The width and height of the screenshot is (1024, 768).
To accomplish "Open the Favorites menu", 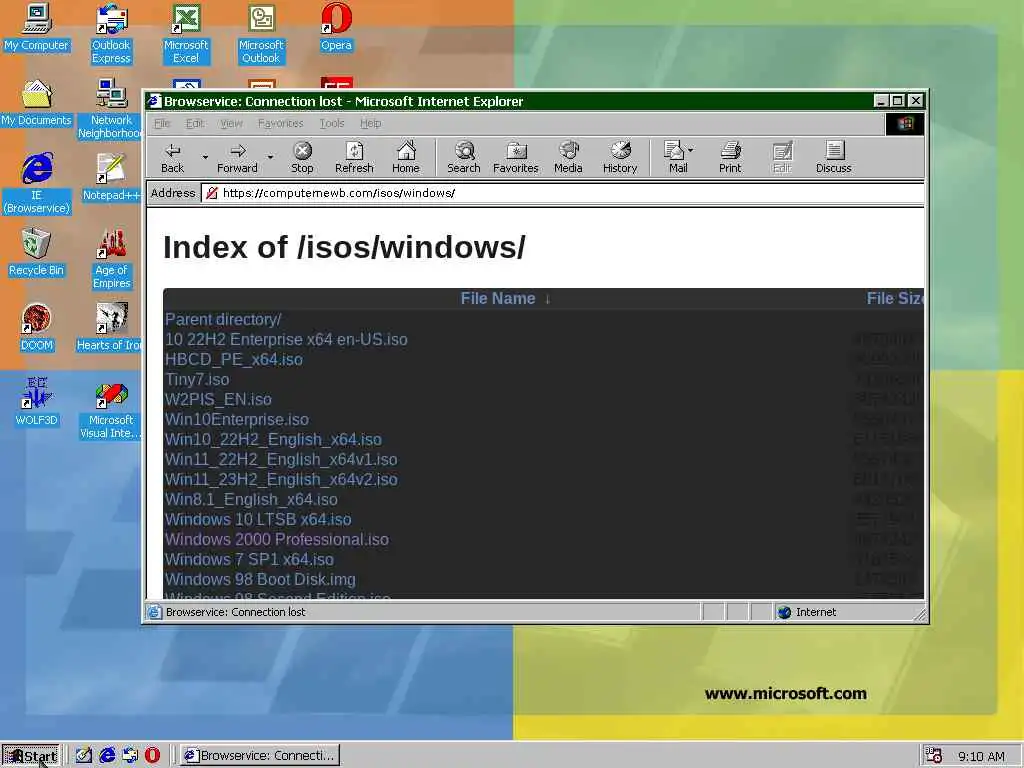I will click(280, 123).
